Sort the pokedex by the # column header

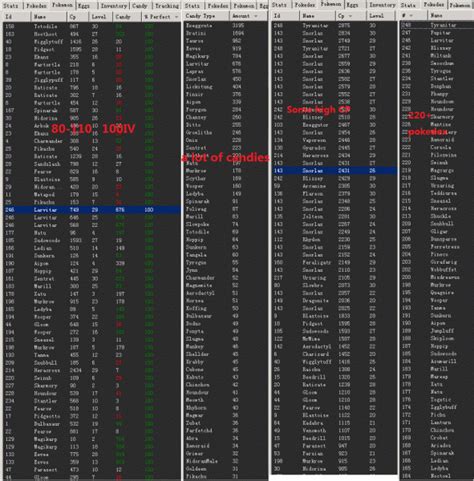(413, 16)
